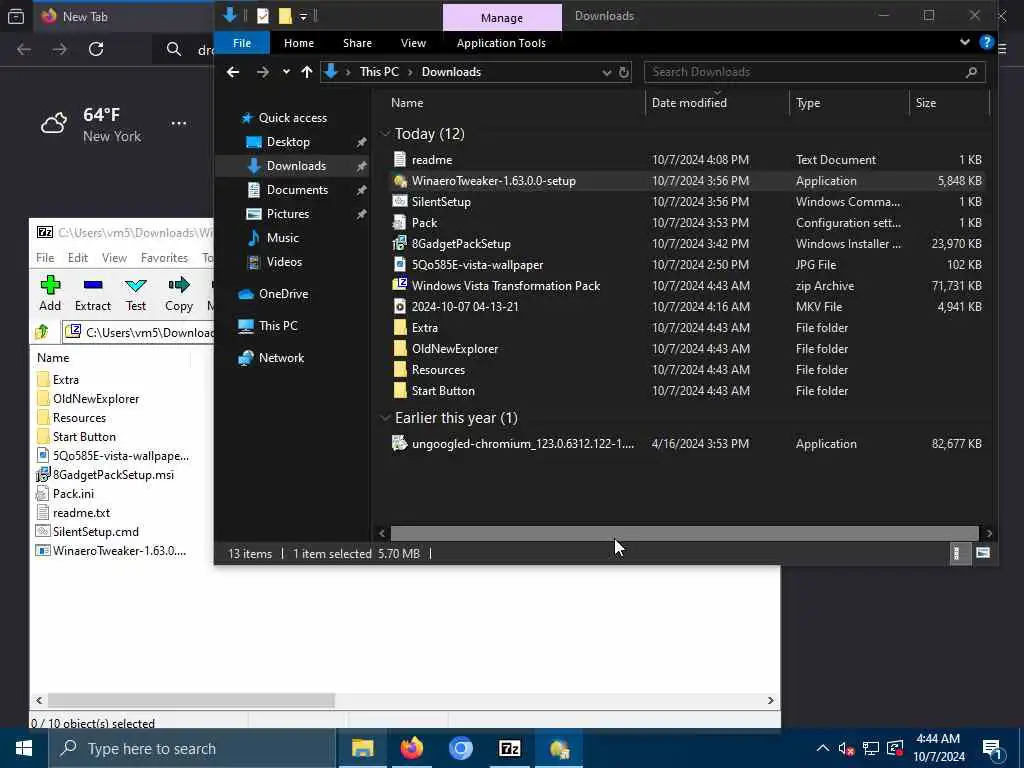Screen dimensions: 1024x768
Task: Collapse the Today (12) group
Action: pos(385,134)
